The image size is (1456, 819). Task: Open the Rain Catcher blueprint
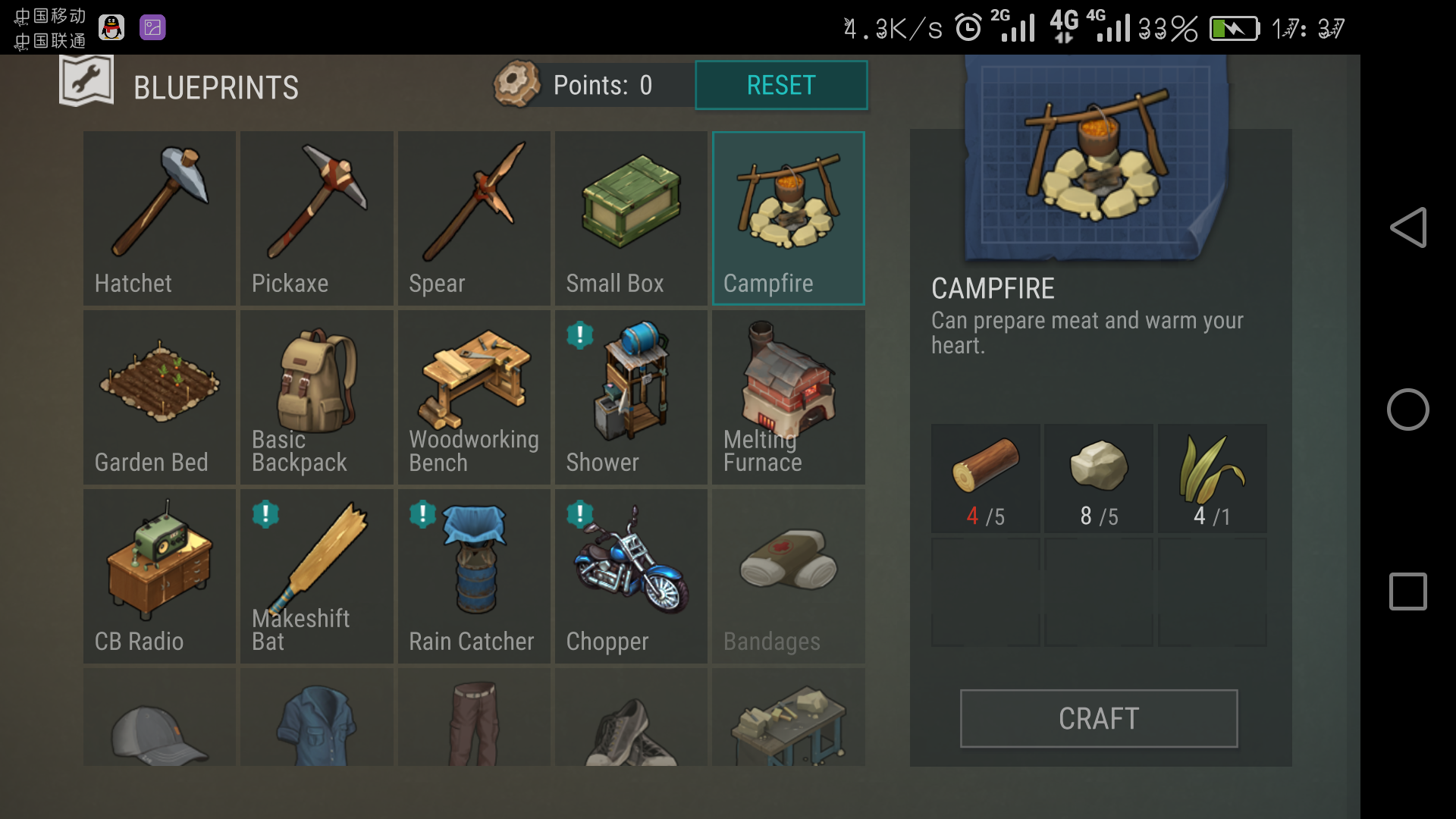pyautogui.click(x=474, y=576)
